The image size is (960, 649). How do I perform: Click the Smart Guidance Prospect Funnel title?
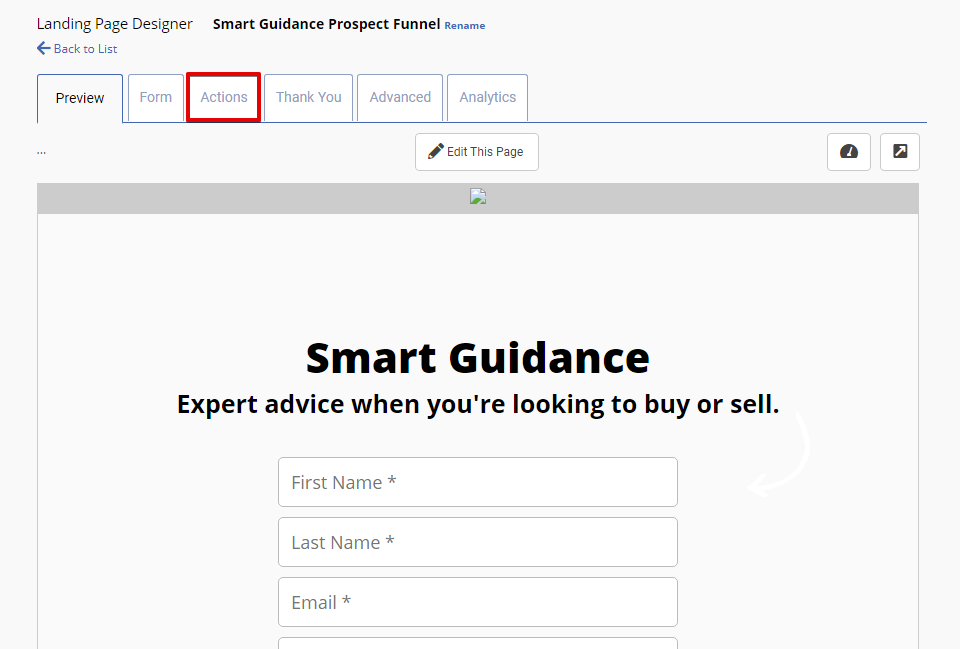(x=326, y=24)
